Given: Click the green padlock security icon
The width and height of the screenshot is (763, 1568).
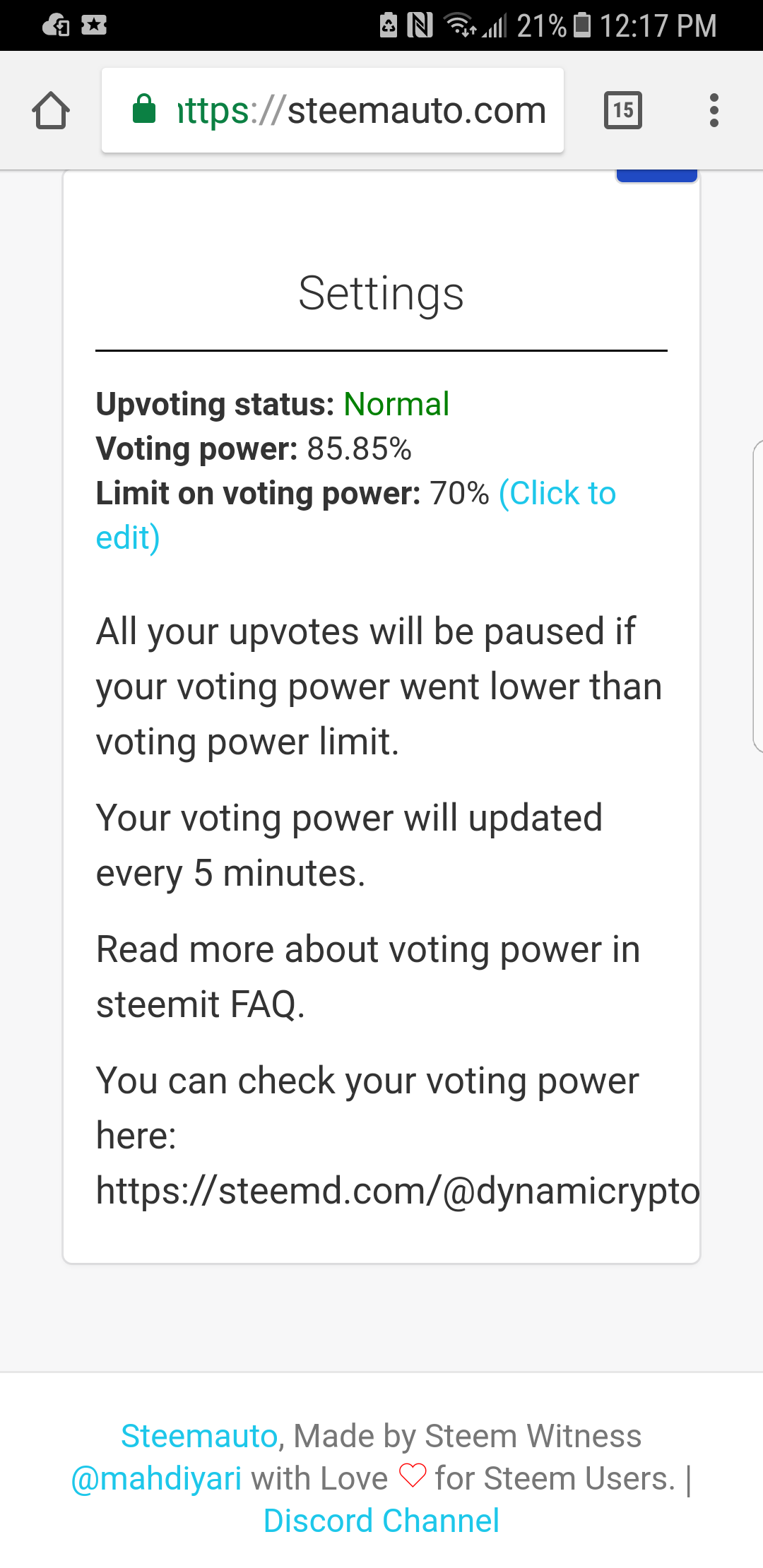Looking at the screenshot, I should (144, 109).
